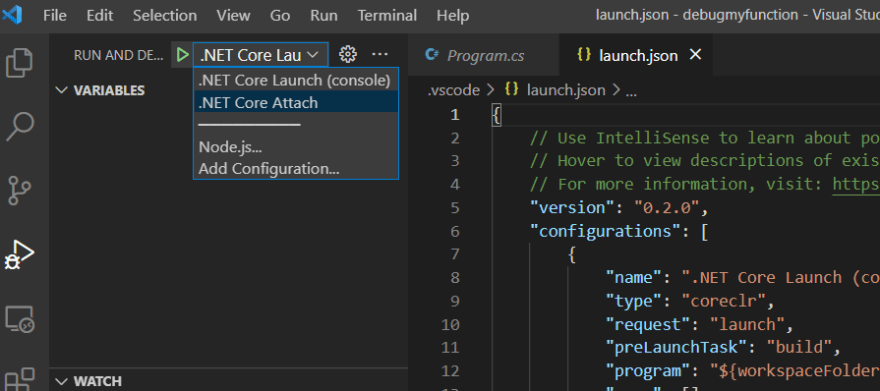Viewport: 880px width, 391px height.
Task: Switch to the Program.cs tab
Action: pyautogui.click(x=484, y=55)
